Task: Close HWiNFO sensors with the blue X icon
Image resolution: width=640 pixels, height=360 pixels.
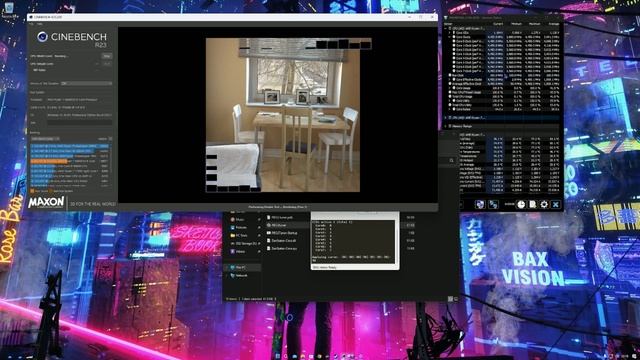Action: pyautogui.click(x=556, y=204)
